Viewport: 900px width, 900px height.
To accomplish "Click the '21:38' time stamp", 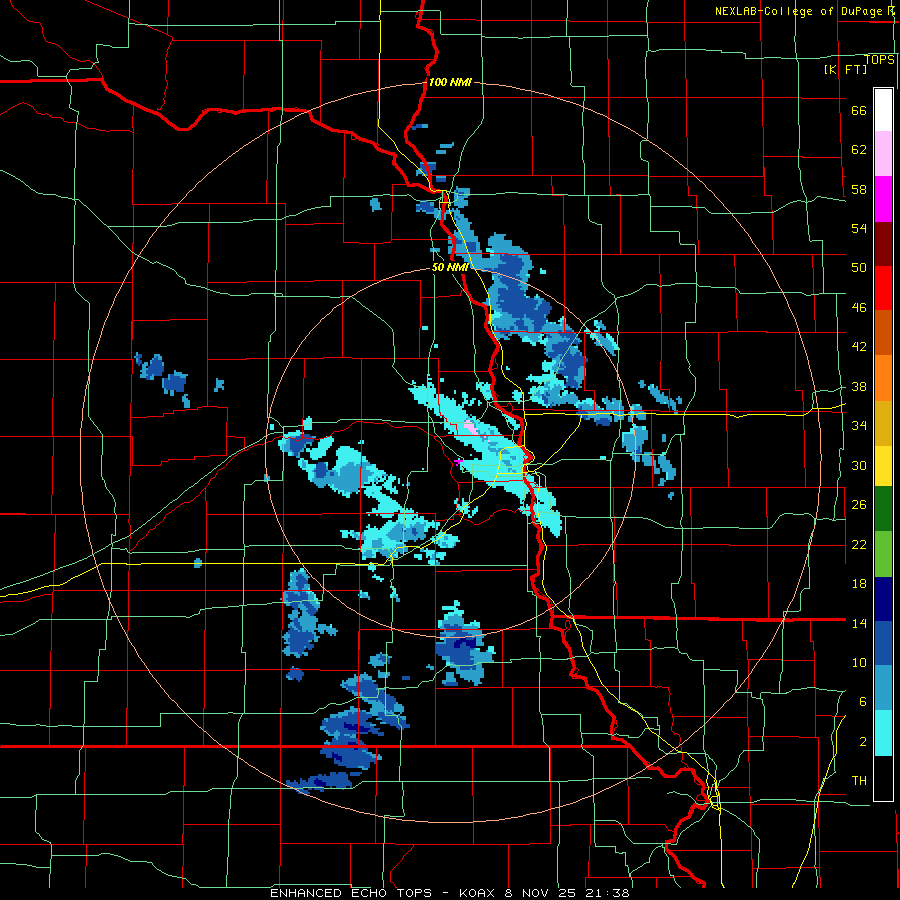I will coord(607,893).
